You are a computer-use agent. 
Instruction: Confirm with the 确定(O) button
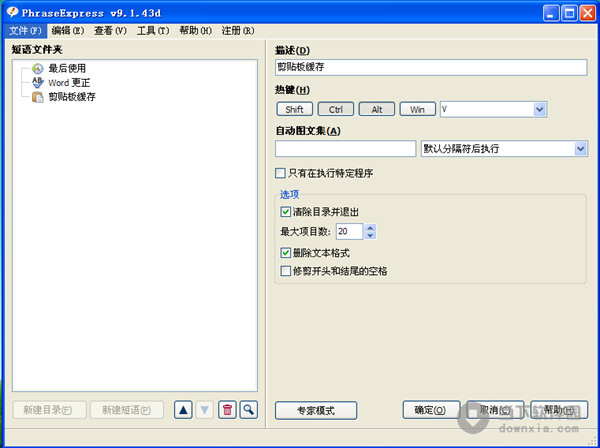coord(431,410)
